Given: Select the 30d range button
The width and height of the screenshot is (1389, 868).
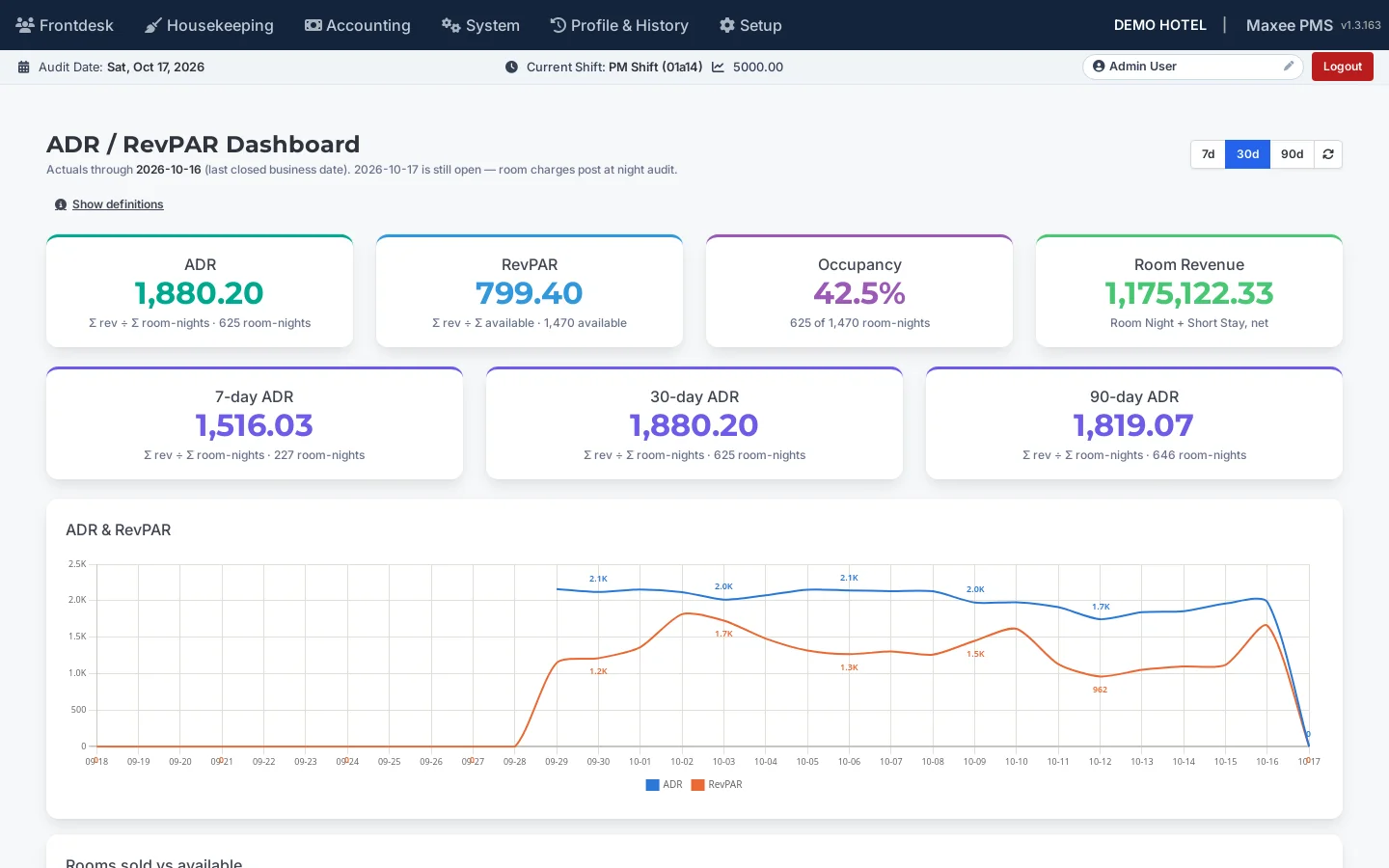Looking at the screenshot, I should (x=1247, y=154).
